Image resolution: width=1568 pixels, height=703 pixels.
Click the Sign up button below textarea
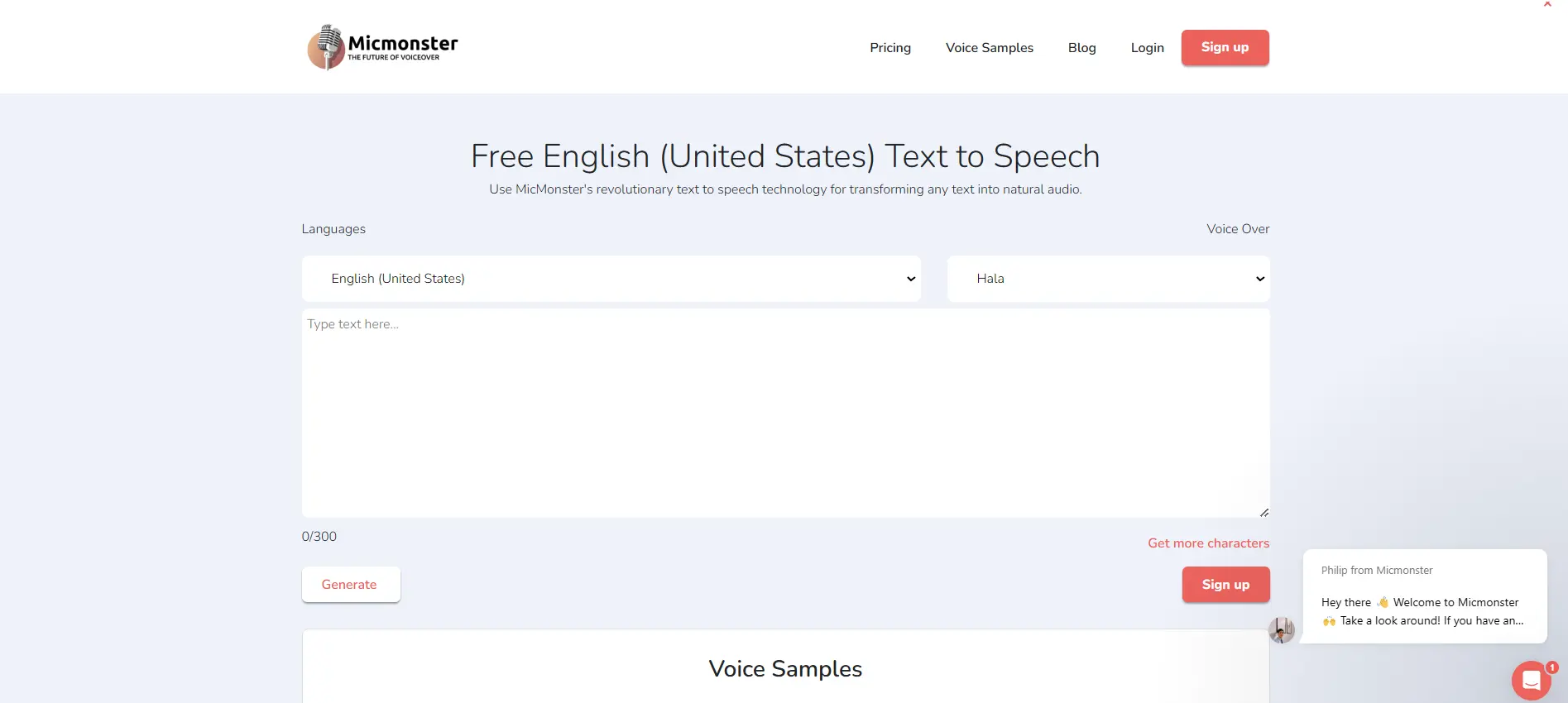pos(1225,585)
